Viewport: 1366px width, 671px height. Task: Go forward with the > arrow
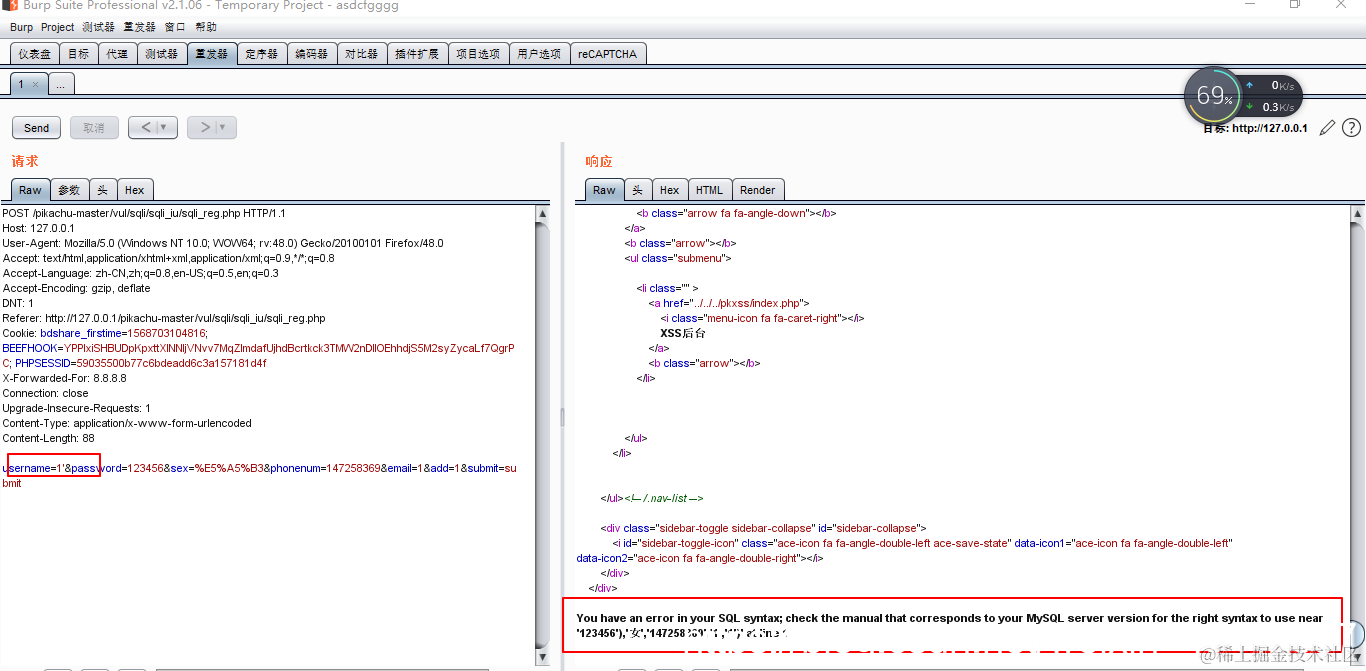click(x=205, y=127)
